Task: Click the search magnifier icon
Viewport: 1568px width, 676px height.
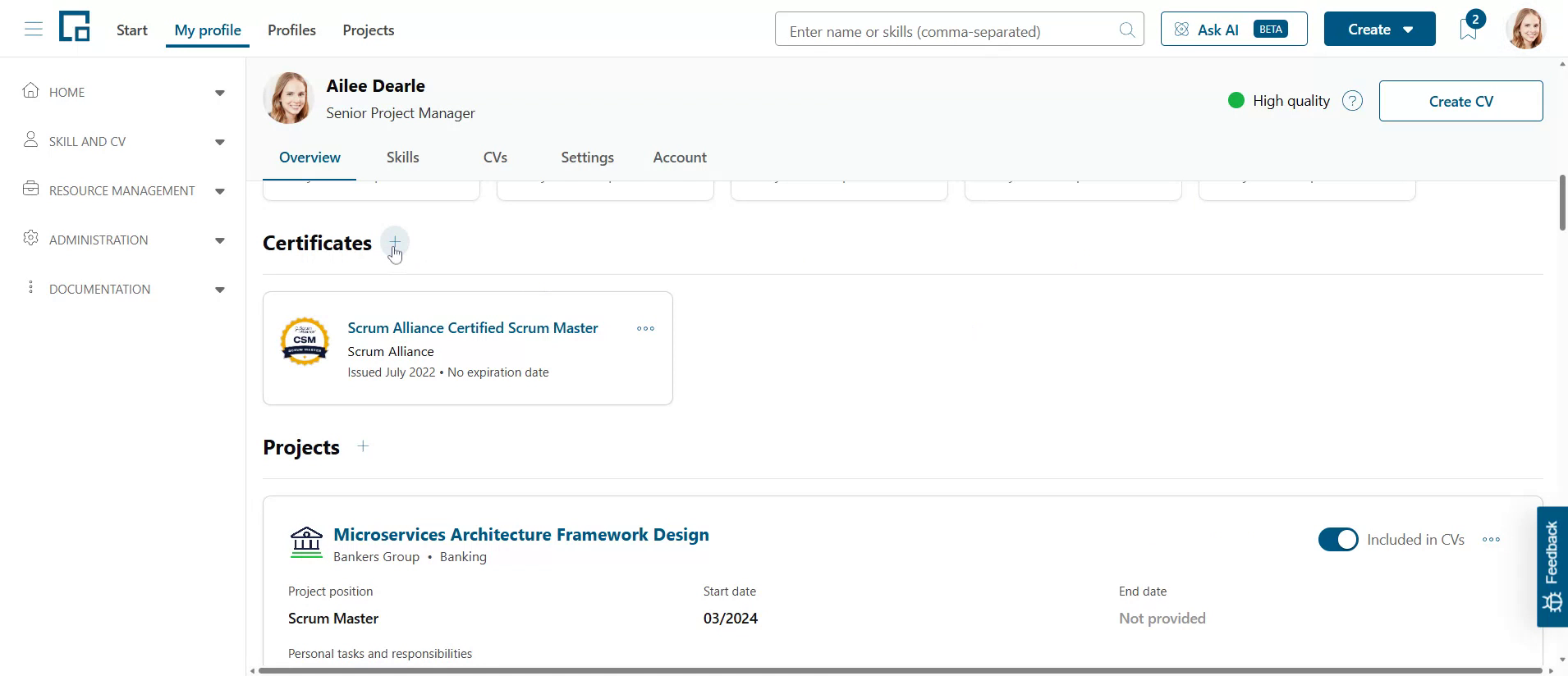Action: click(1127, 30)
